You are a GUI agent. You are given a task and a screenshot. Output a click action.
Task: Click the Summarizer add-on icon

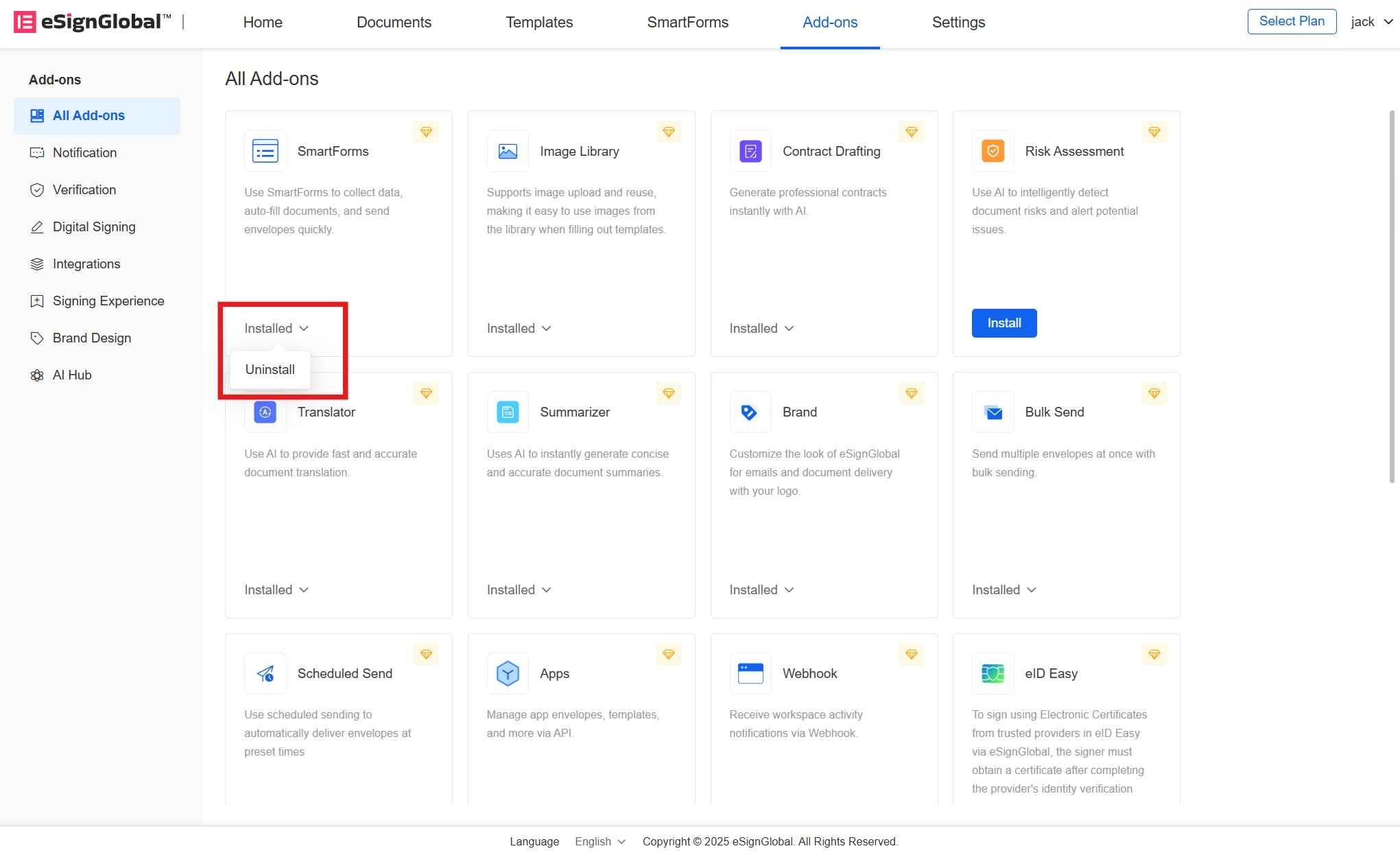(x=508, y=412)
